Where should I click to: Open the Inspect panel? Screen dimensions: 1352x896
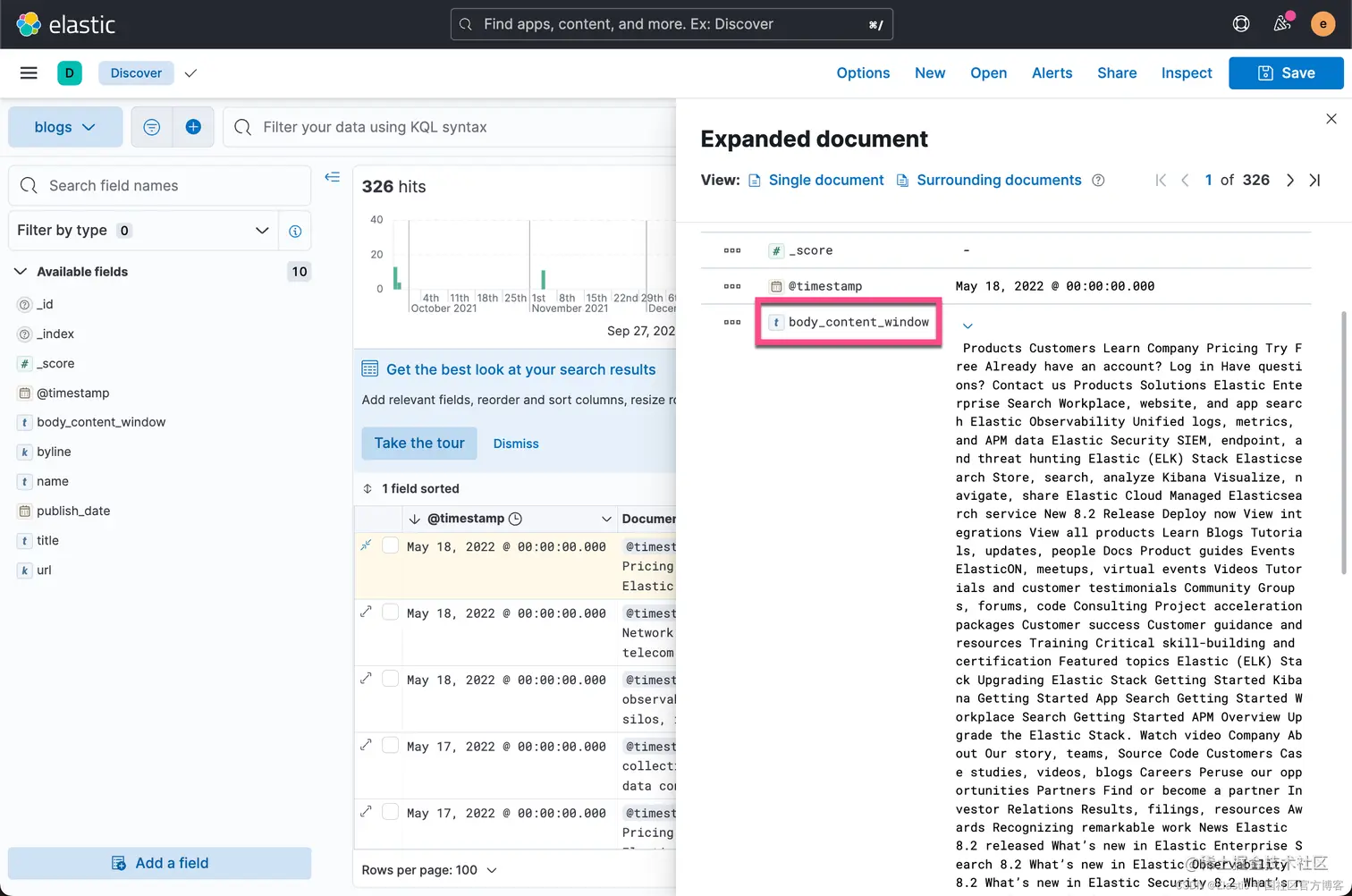point(1187,73)
